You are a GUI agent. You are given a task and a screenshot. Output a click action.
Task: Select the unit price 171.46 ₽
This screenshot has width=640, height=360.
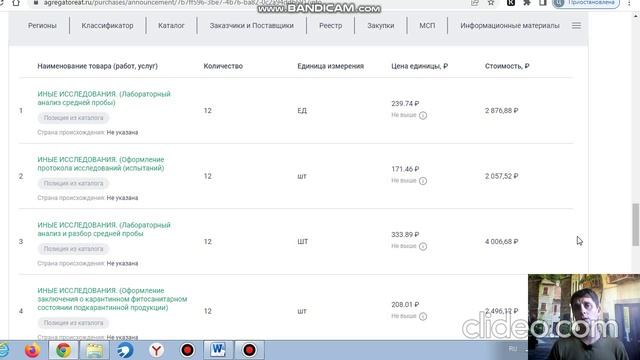point(405,169)
